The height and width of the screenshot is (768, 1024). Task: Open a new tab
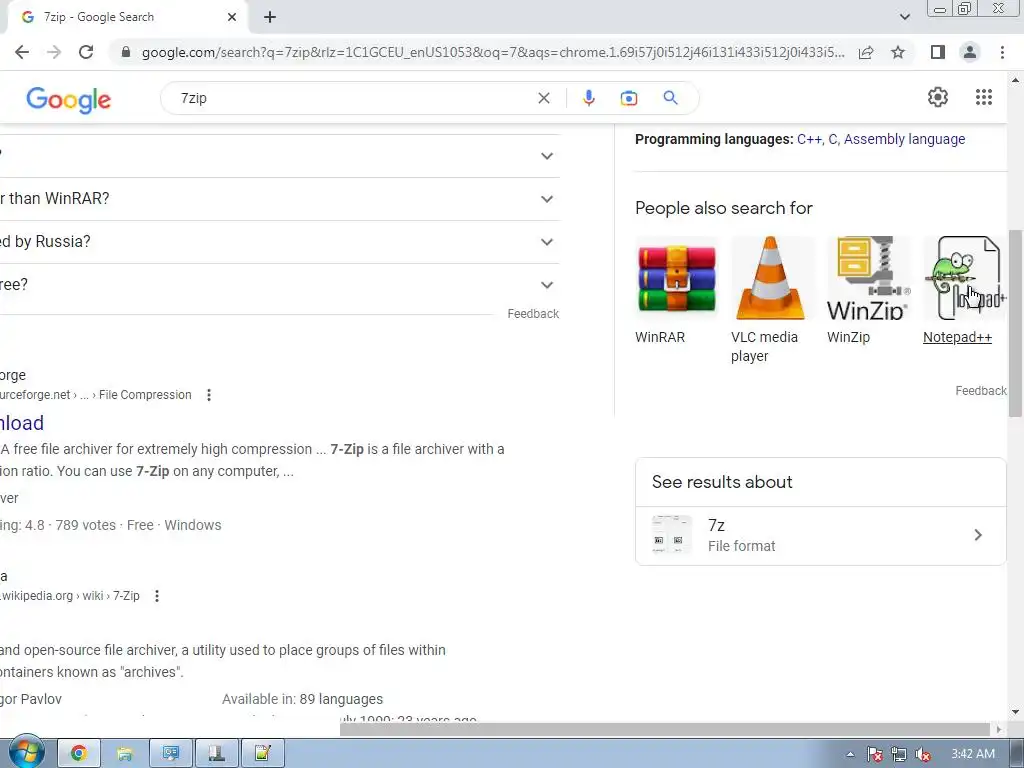point(270,17)
